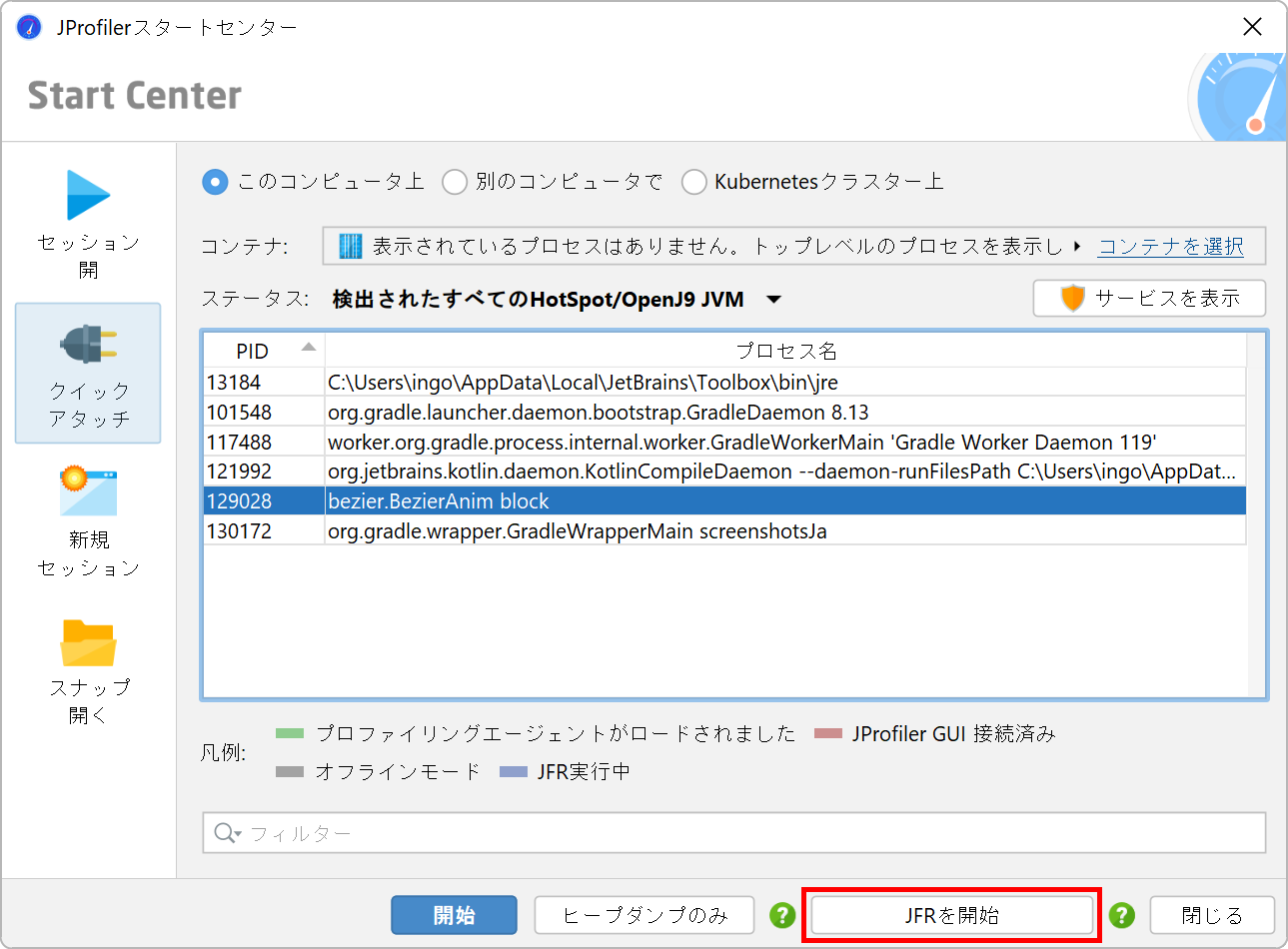Click the process list vertical scrollbar

tap(1256, 514)
